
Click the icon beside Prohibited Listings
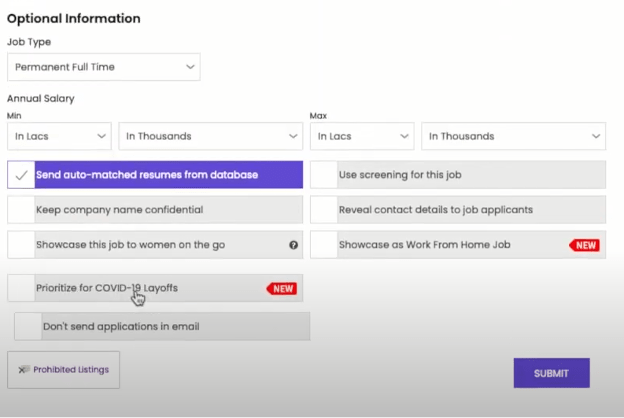pos(24,369)
